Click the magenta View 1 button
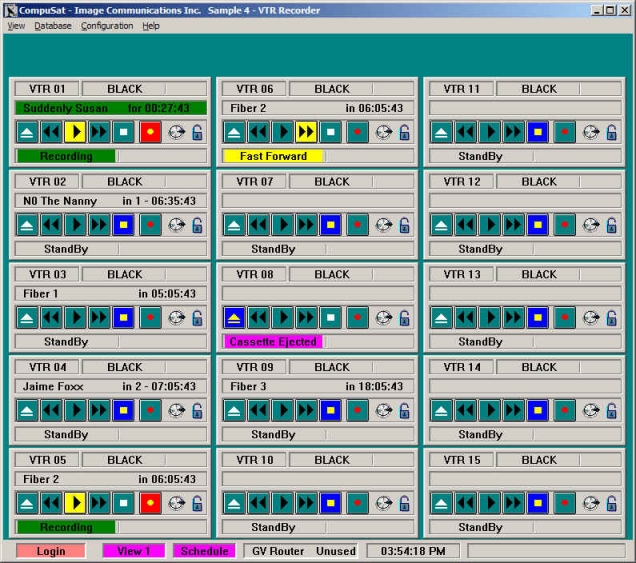636x563 pixels. pos(133,551)
